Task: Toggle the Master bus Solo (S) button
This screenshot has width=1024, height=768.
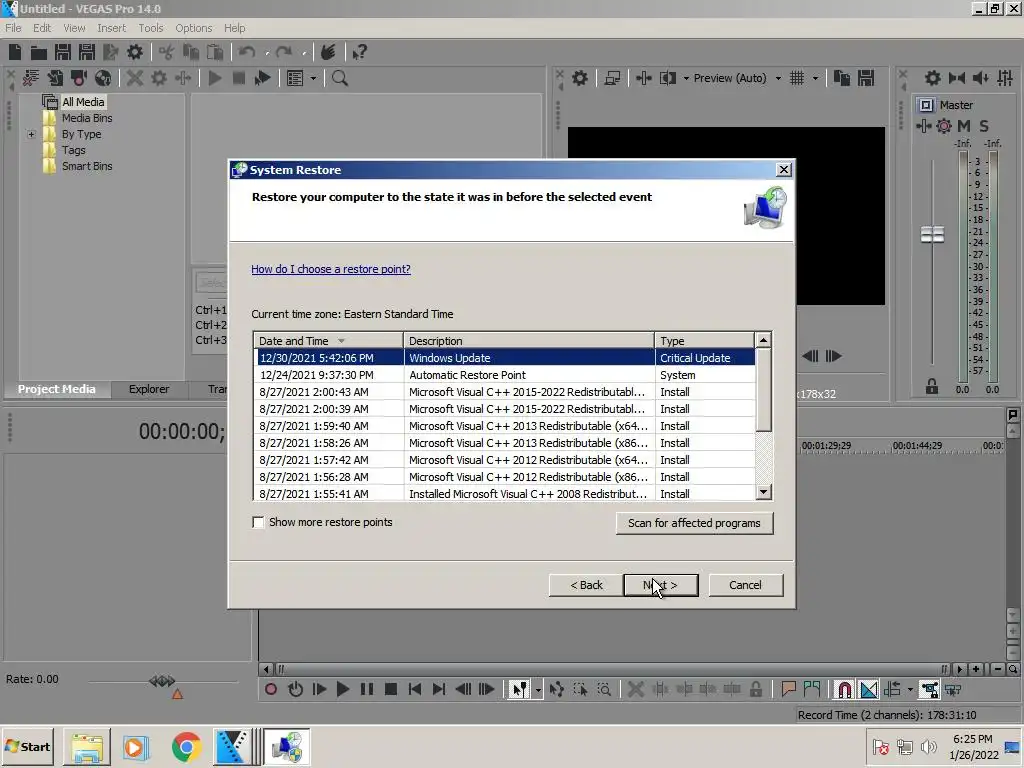Action: click(984, 126)
